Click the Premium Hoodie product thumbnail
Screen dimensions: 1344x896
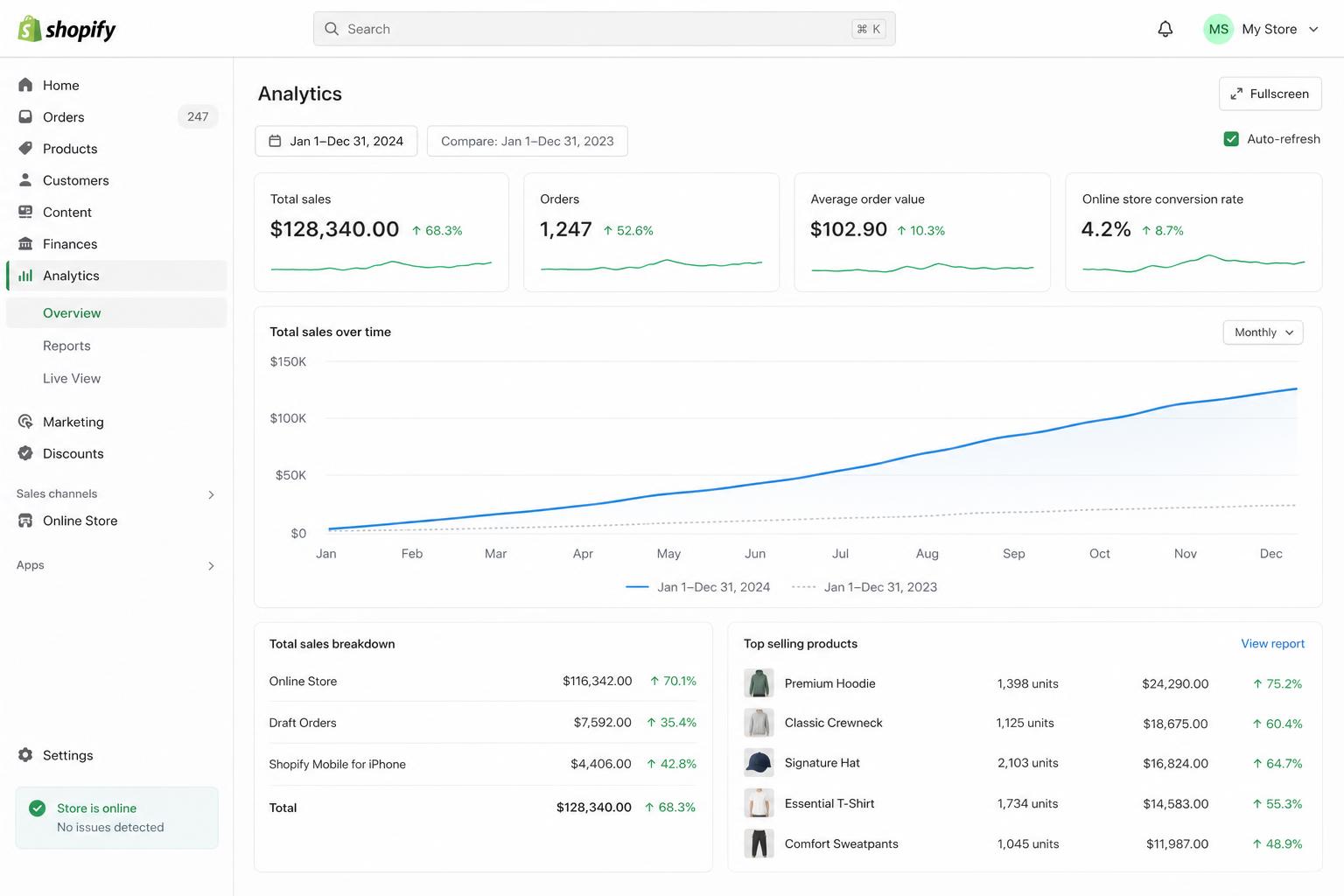click(759, 682)
